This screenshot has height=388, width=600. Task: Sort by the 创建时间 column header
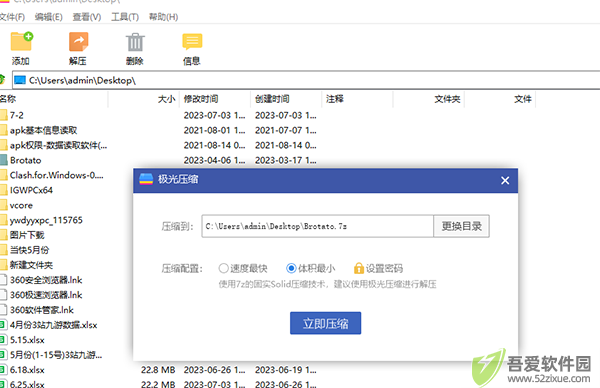coord(286,99)
